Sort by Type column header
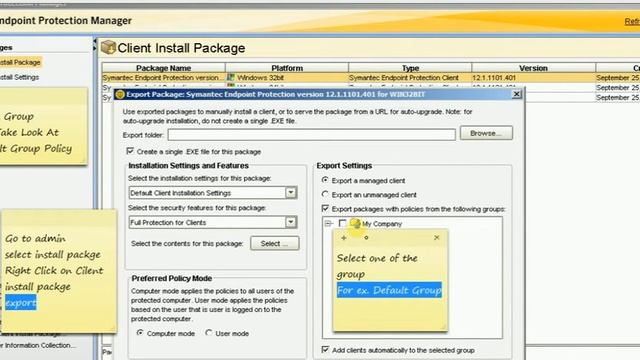The image size is (640, 360). click(410, 68)
